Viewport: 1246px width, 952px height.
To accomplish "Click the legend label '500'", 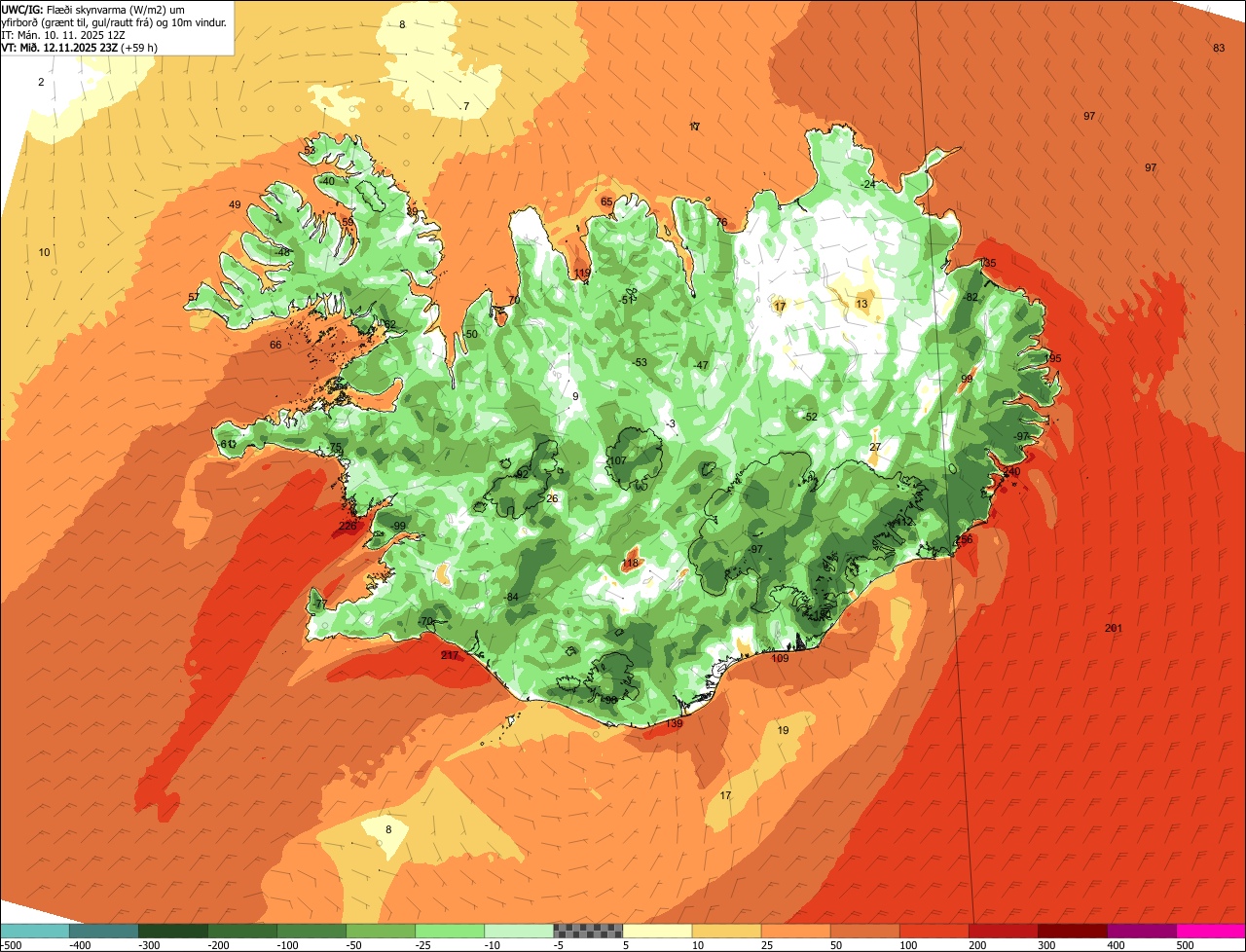I will click(x=1185, y=945).
